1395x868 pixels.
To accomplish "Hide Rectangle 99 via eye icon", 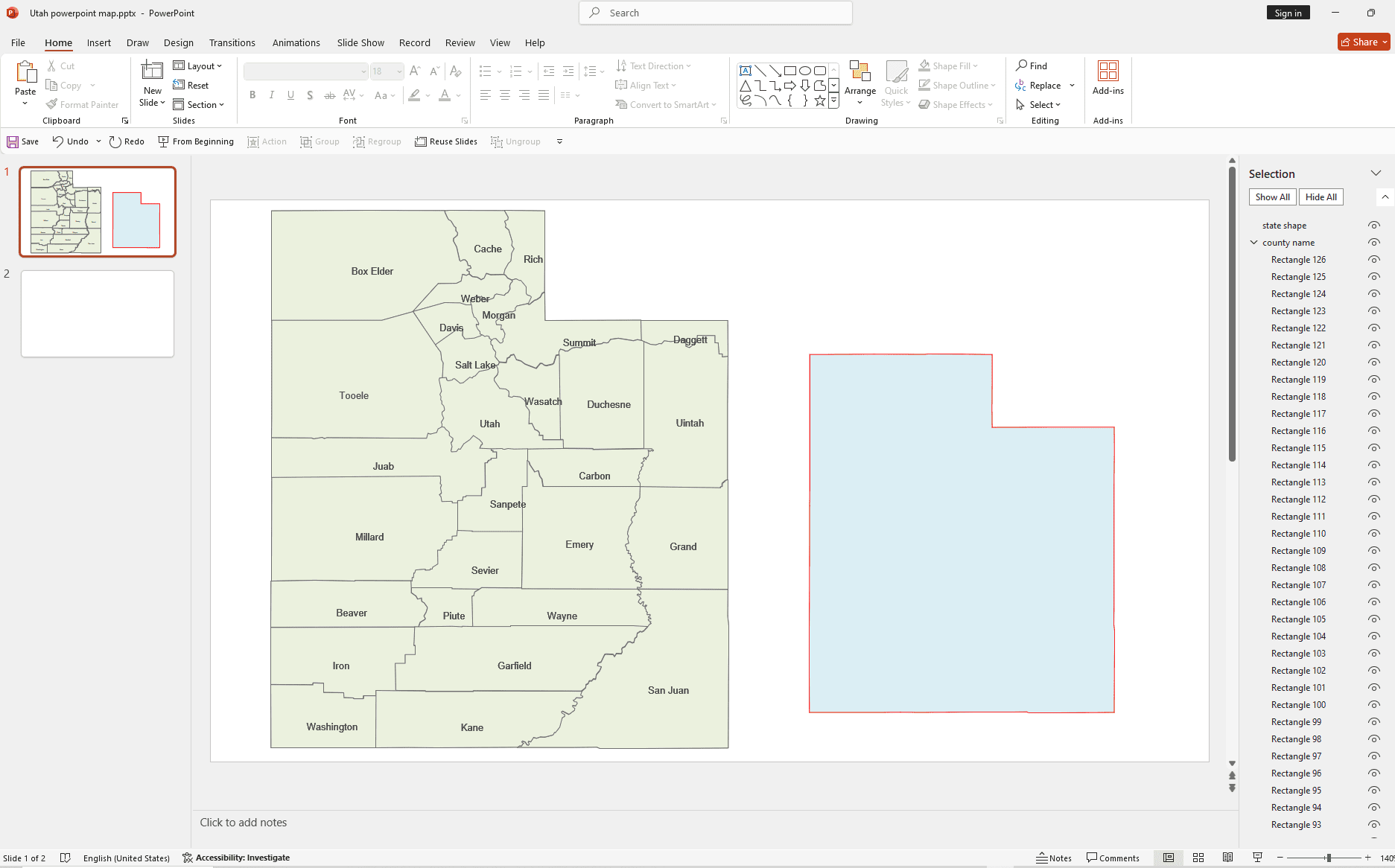I will click(x=1374, y=722).
